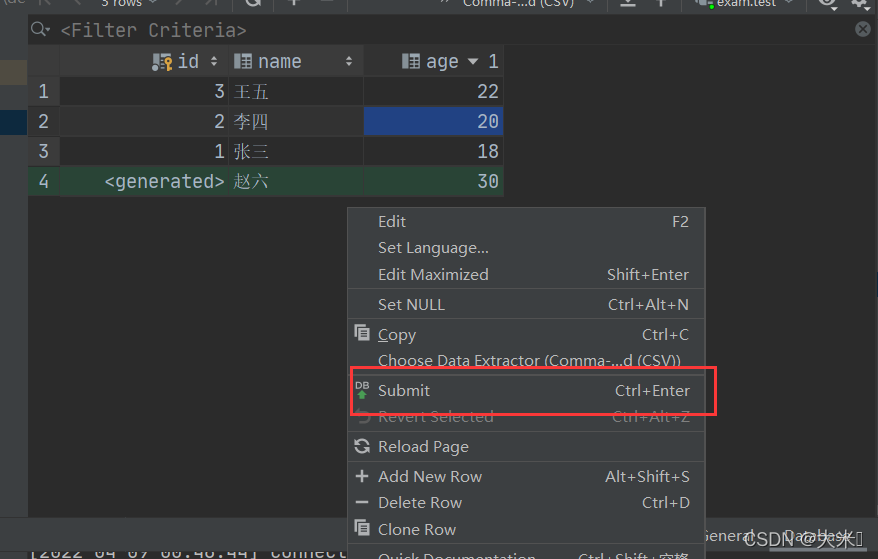Click the plus icon Add New Row entry
The height and width of the screenshot is (559, 878).
(x=526, y=477)
